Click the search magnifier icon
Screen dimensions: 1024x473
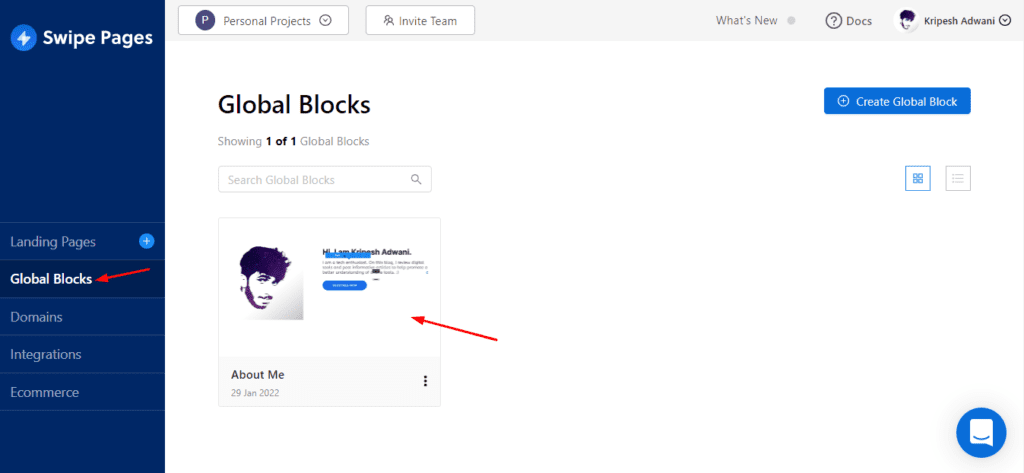[416, 180]
